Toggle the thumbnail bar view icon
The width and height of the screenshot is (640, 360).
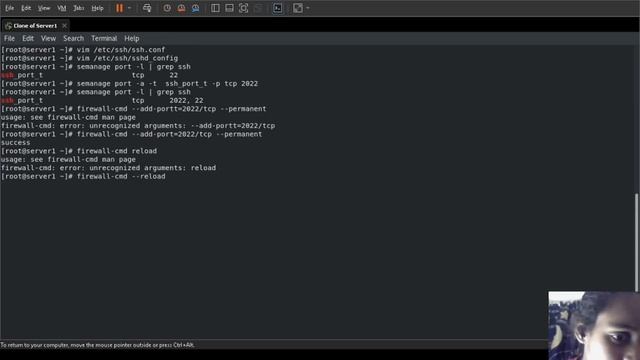(x=229, y=8)
